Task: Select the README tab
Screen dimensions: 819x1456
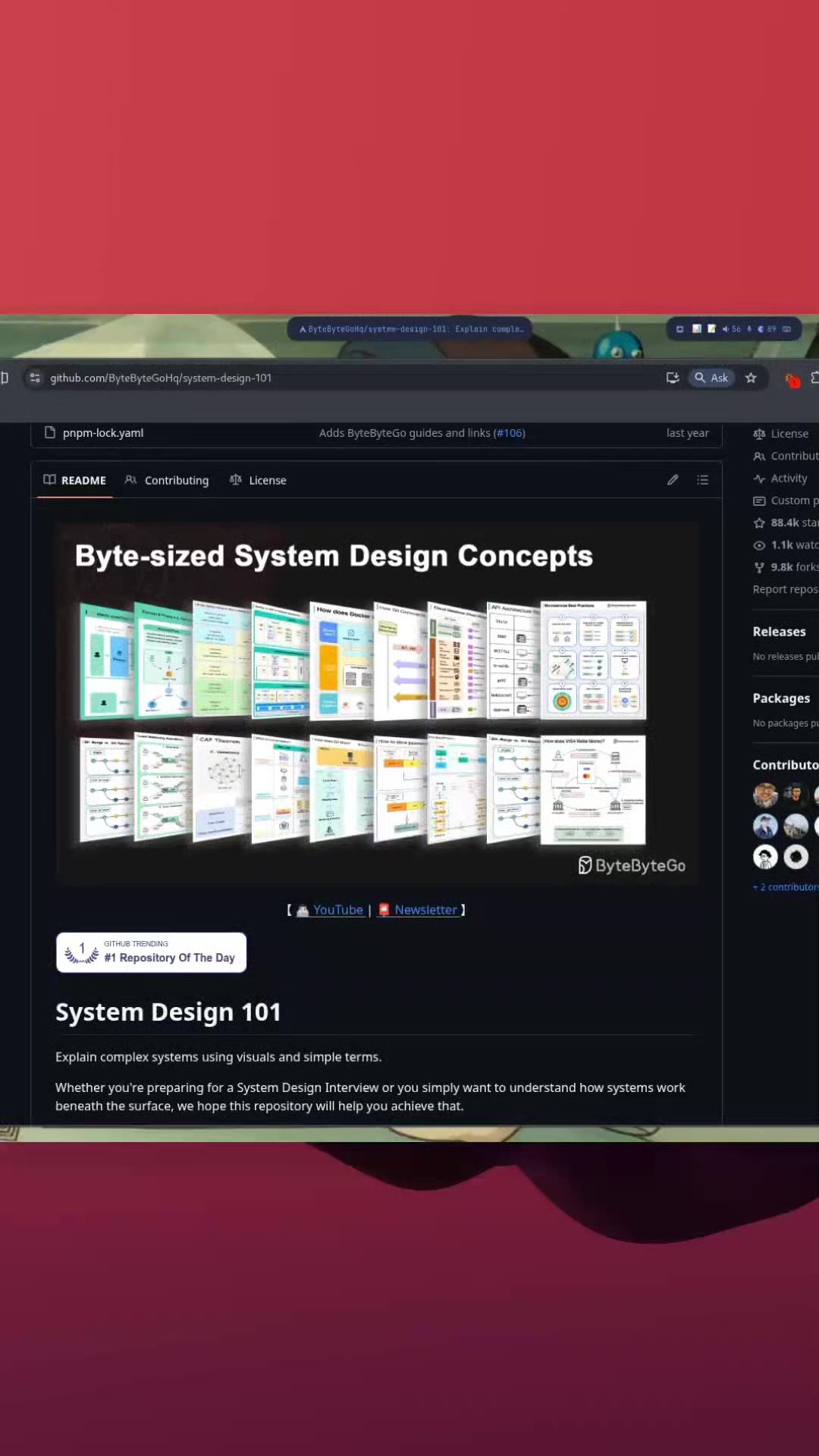Action: (x=74, y=480)
